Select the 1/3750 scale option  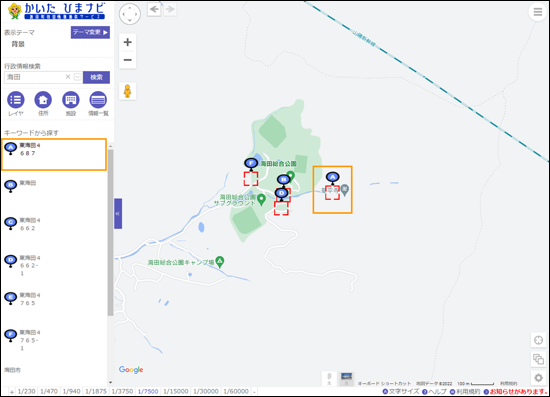(x=122, y=391)
